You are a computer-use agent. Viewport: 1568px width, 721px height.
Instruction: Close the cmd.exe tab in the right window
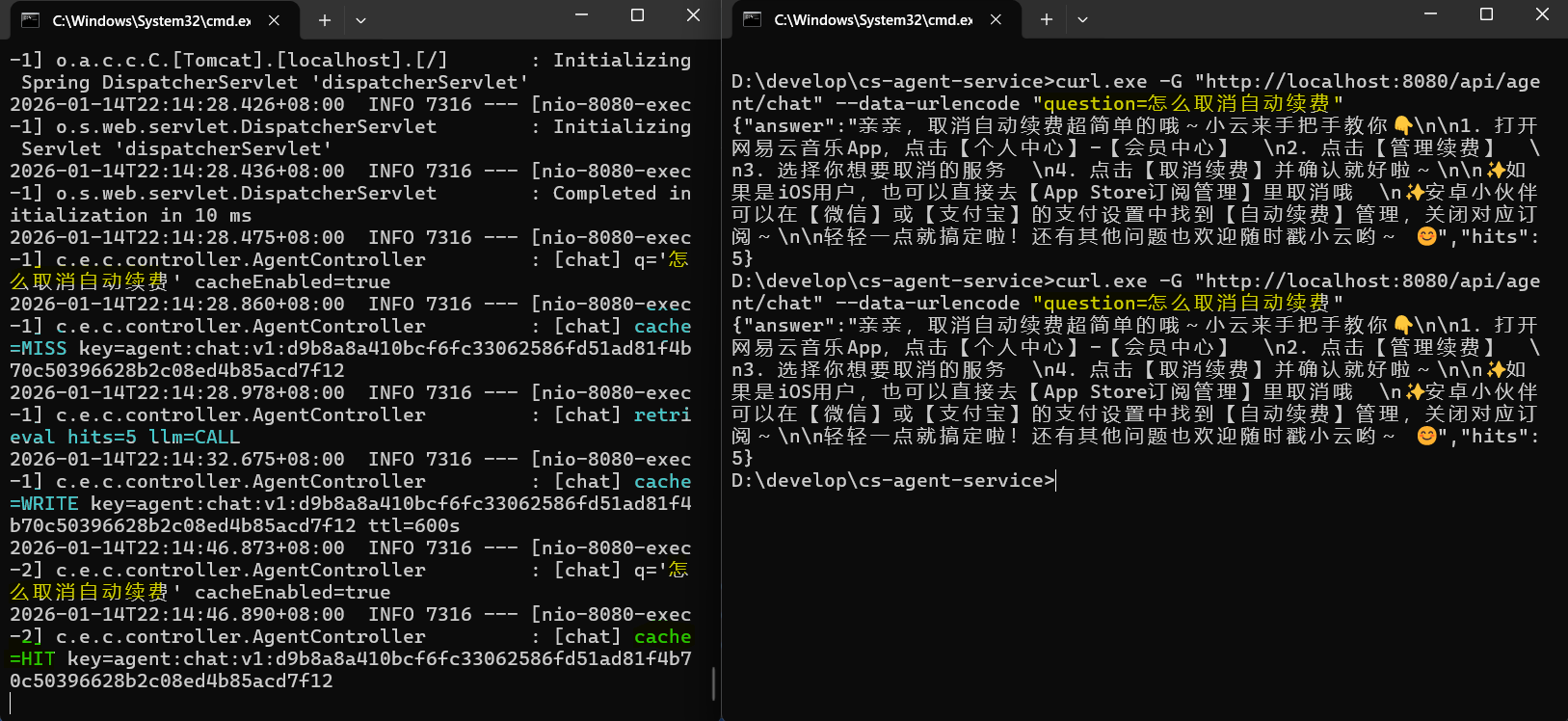(x=996, y=20)
